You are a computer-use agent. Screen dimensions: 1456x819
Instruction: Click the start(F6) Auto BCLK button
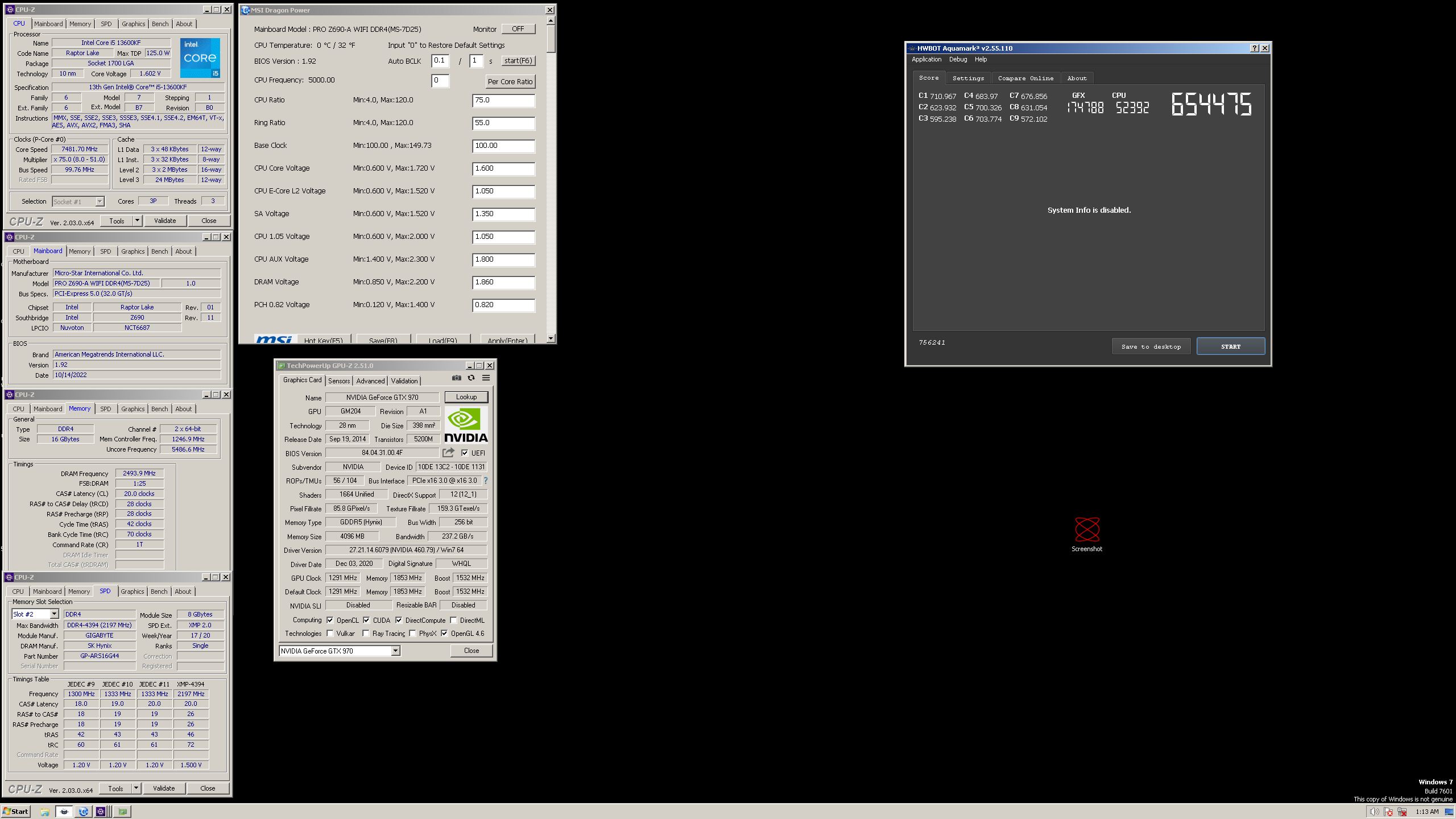click(518, 61)
